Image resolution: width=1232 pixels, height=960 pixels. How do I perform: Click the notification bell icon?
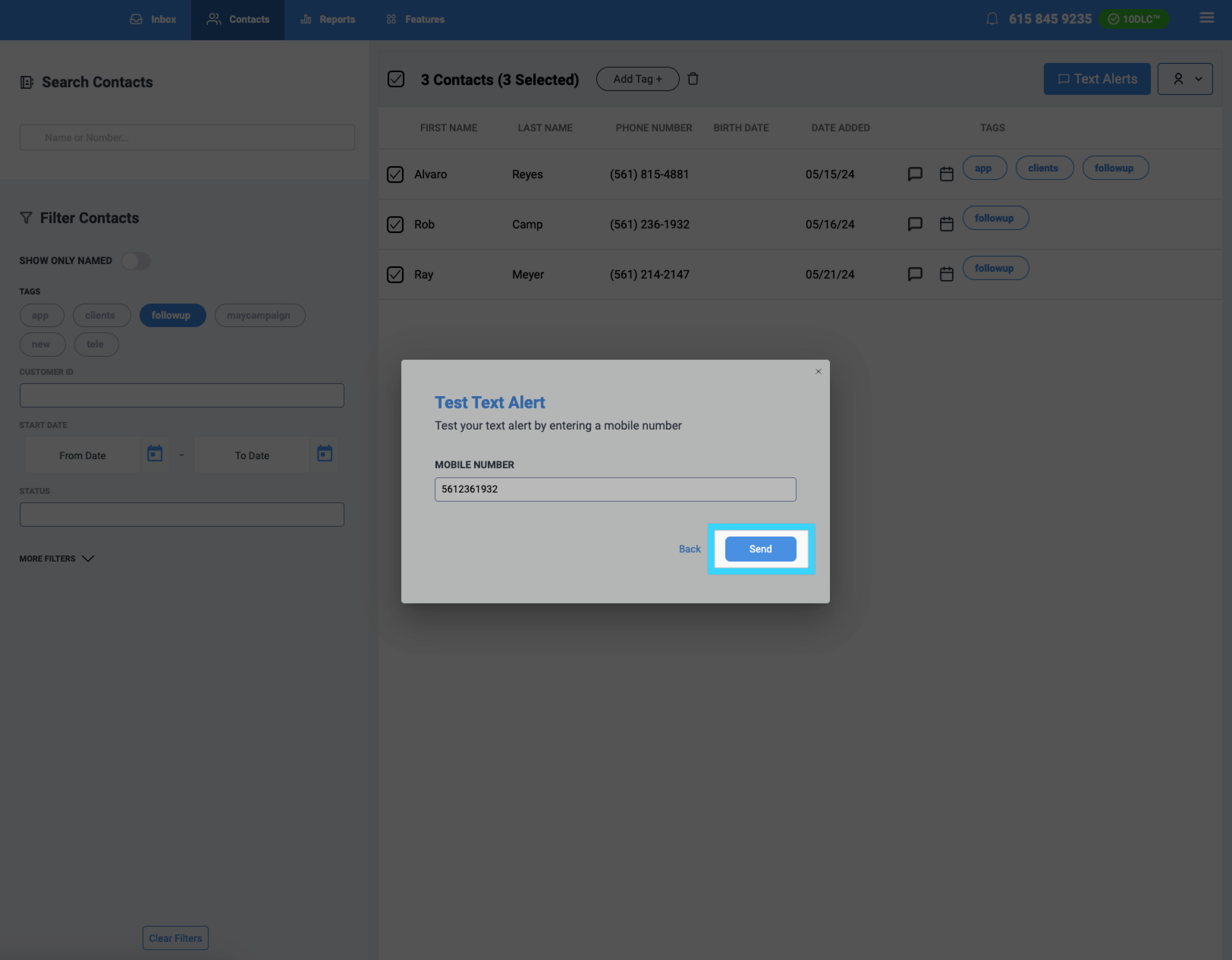tap(992, 19)
